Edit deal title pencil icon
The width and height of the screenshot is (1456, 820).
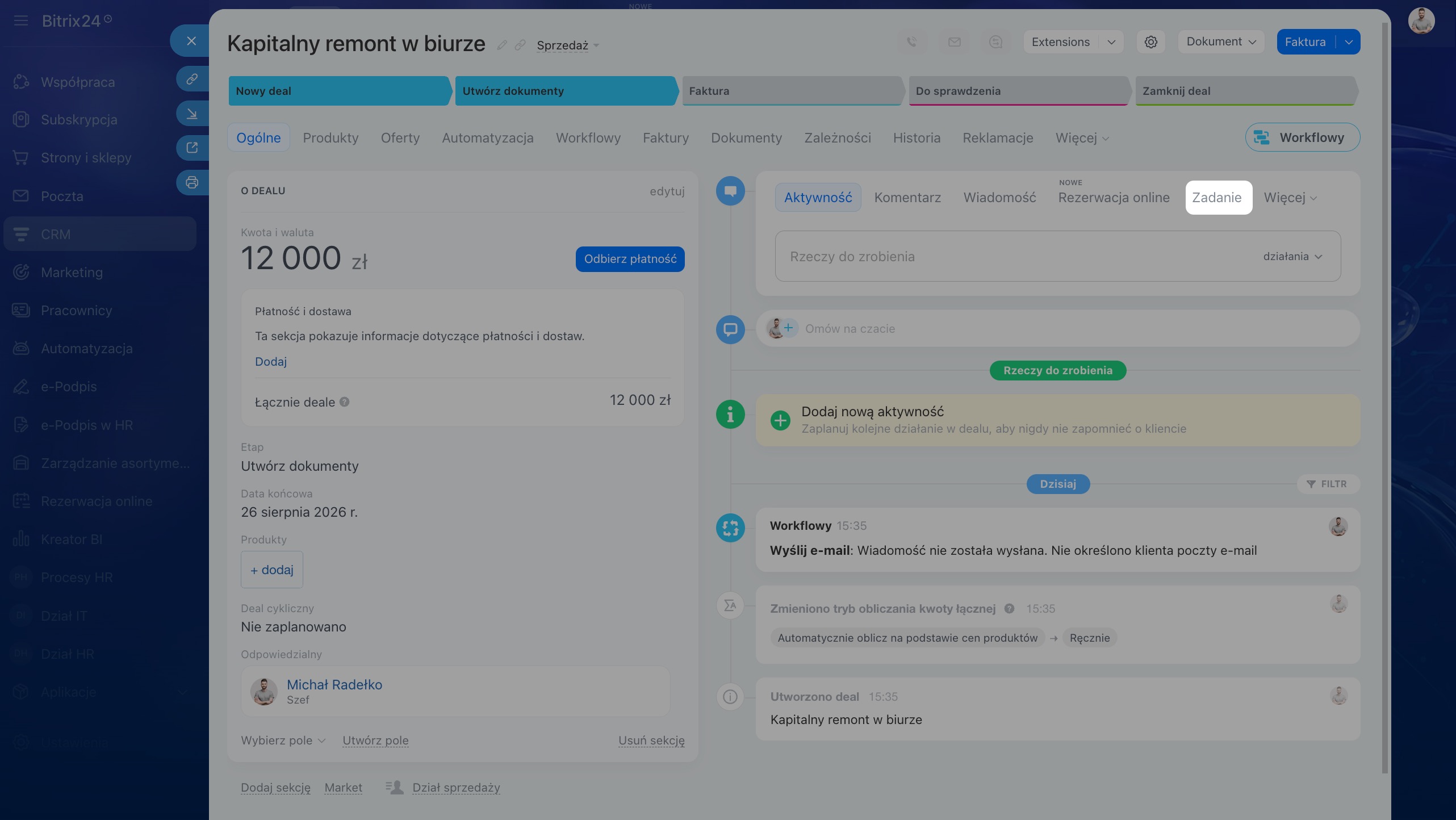point(502,45)
